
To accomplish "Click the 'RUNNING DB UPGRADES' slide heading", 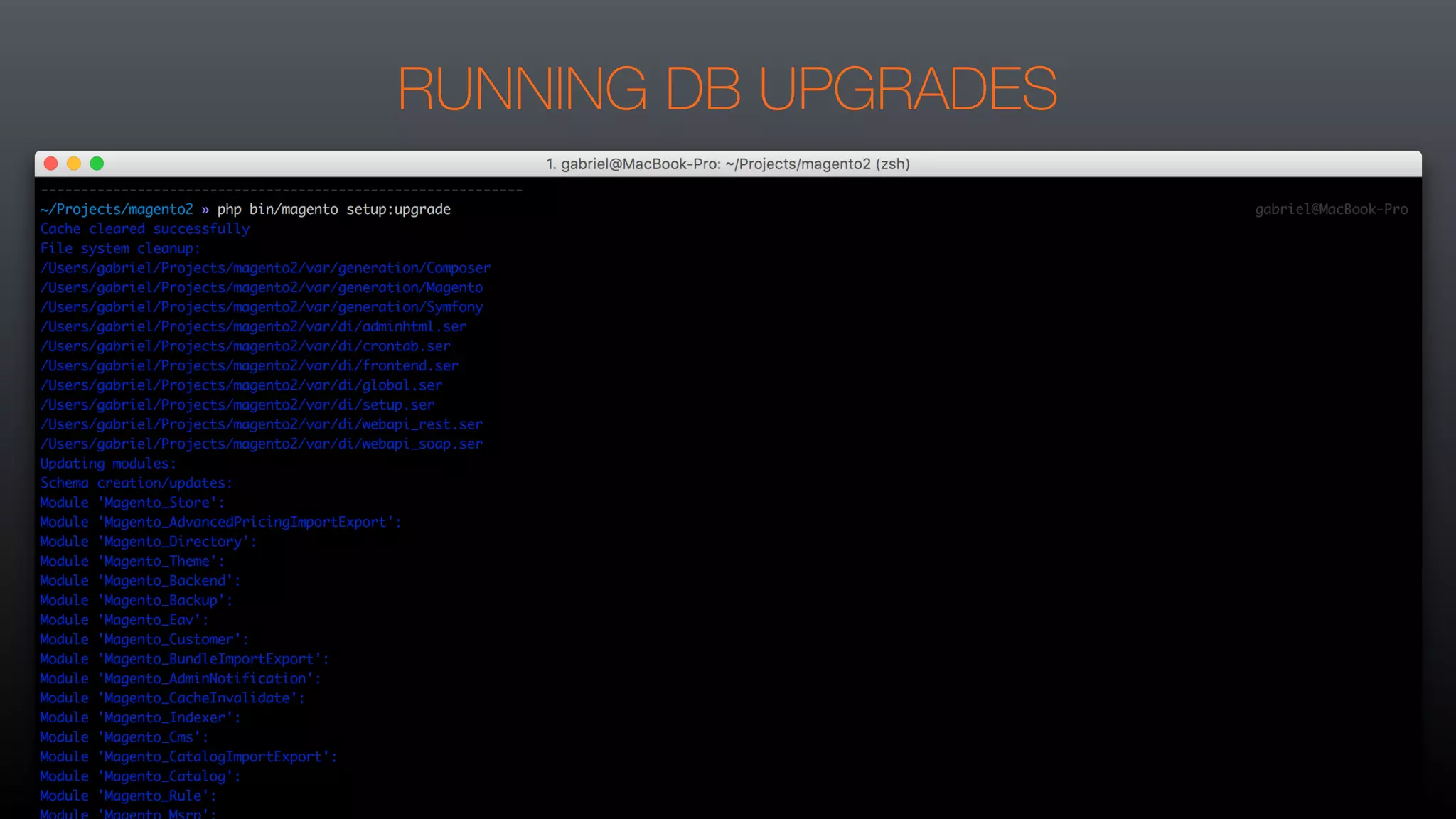I will tap(727, 88).
